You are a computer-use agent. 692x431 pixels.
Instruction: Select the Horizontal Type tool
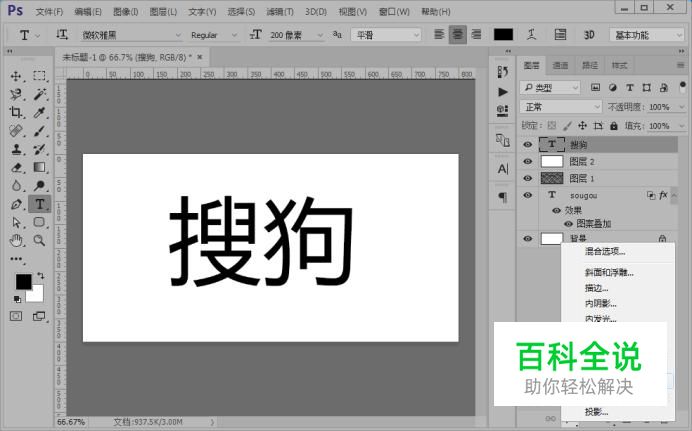coord(39,204)
